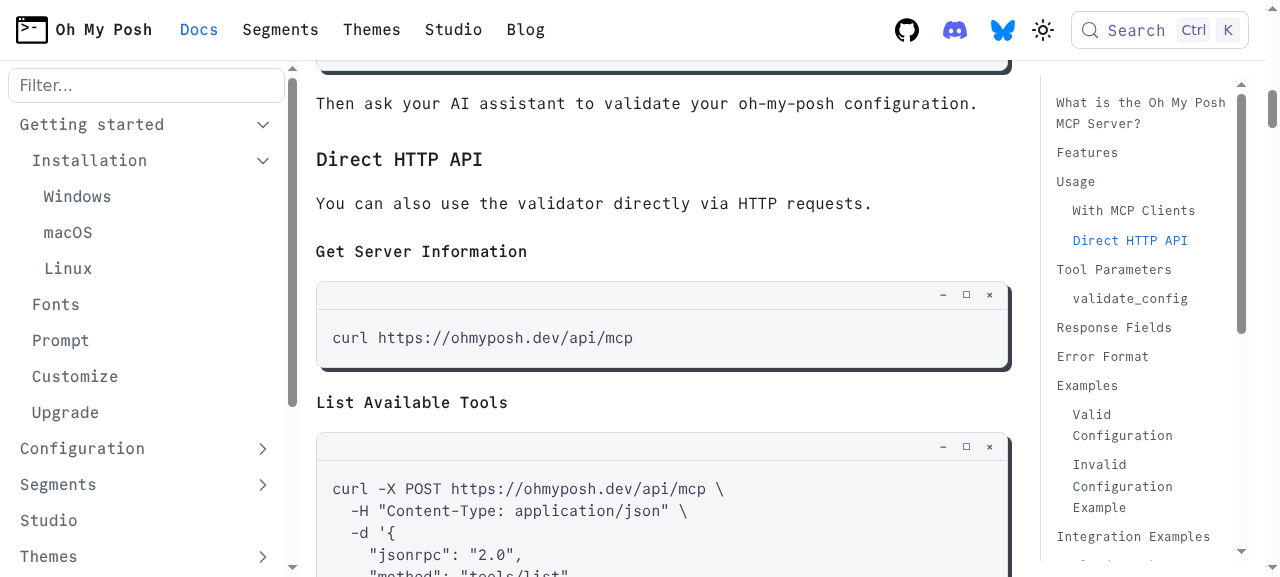Image resolution: width=1280 pixels, height=577 pixels.
Task: Open the Studio sidebar item
Action: click(x=49, y=521)
